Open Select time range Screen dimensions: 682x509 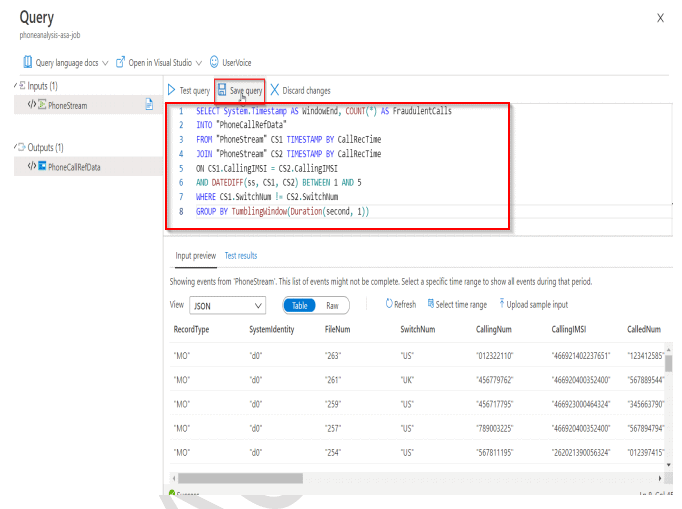pos(461,305)
